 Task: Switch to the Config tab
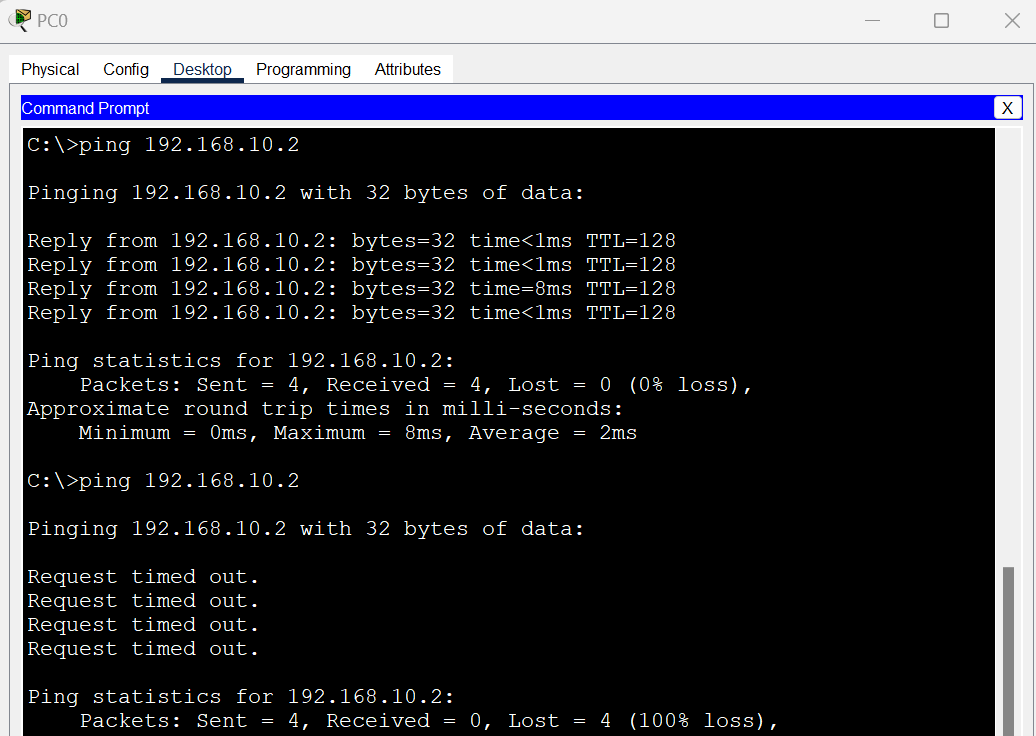click(x=126, y=69)
